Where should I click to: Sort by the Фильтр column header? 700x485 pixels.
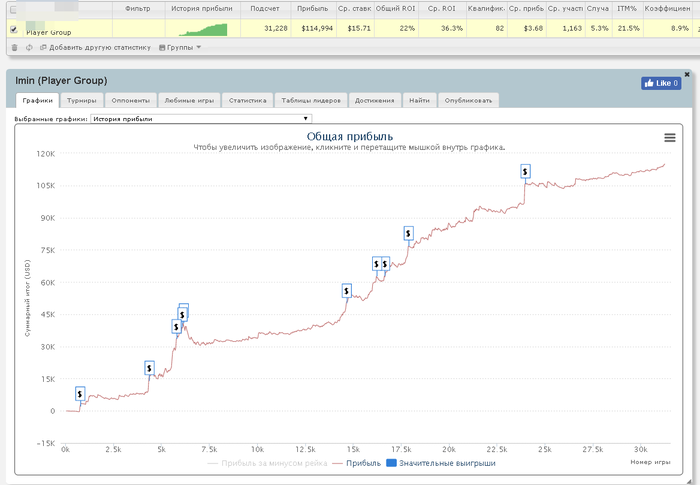(138, 8)
